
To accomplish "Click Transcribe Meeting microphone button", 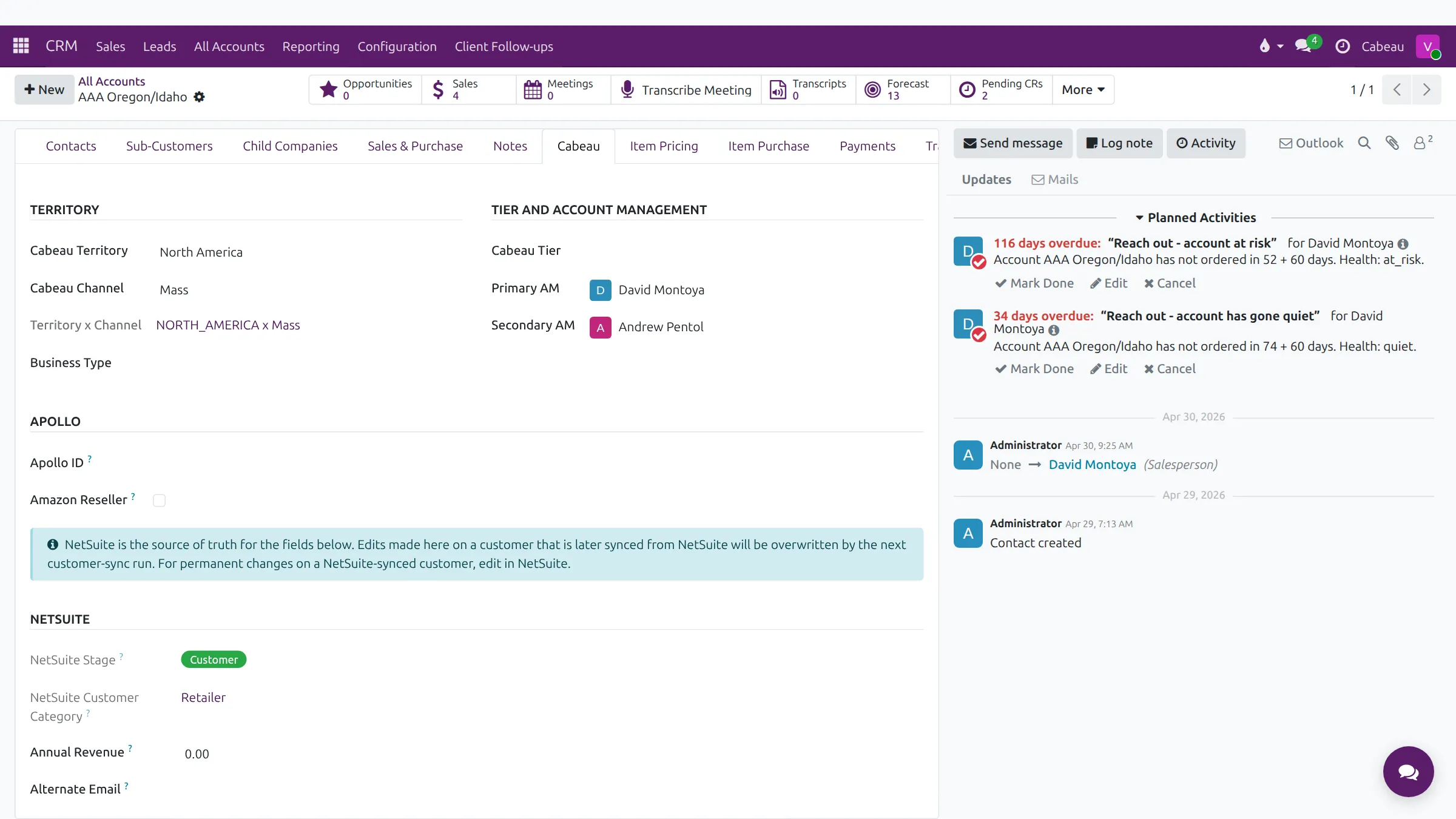I will coord(686,90).
